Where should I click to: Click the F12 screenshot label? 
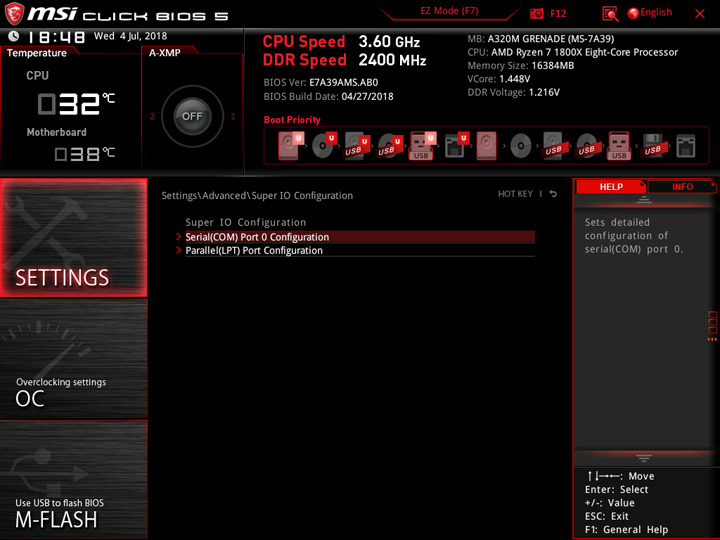pyautogui.click(x=558, y=13)
